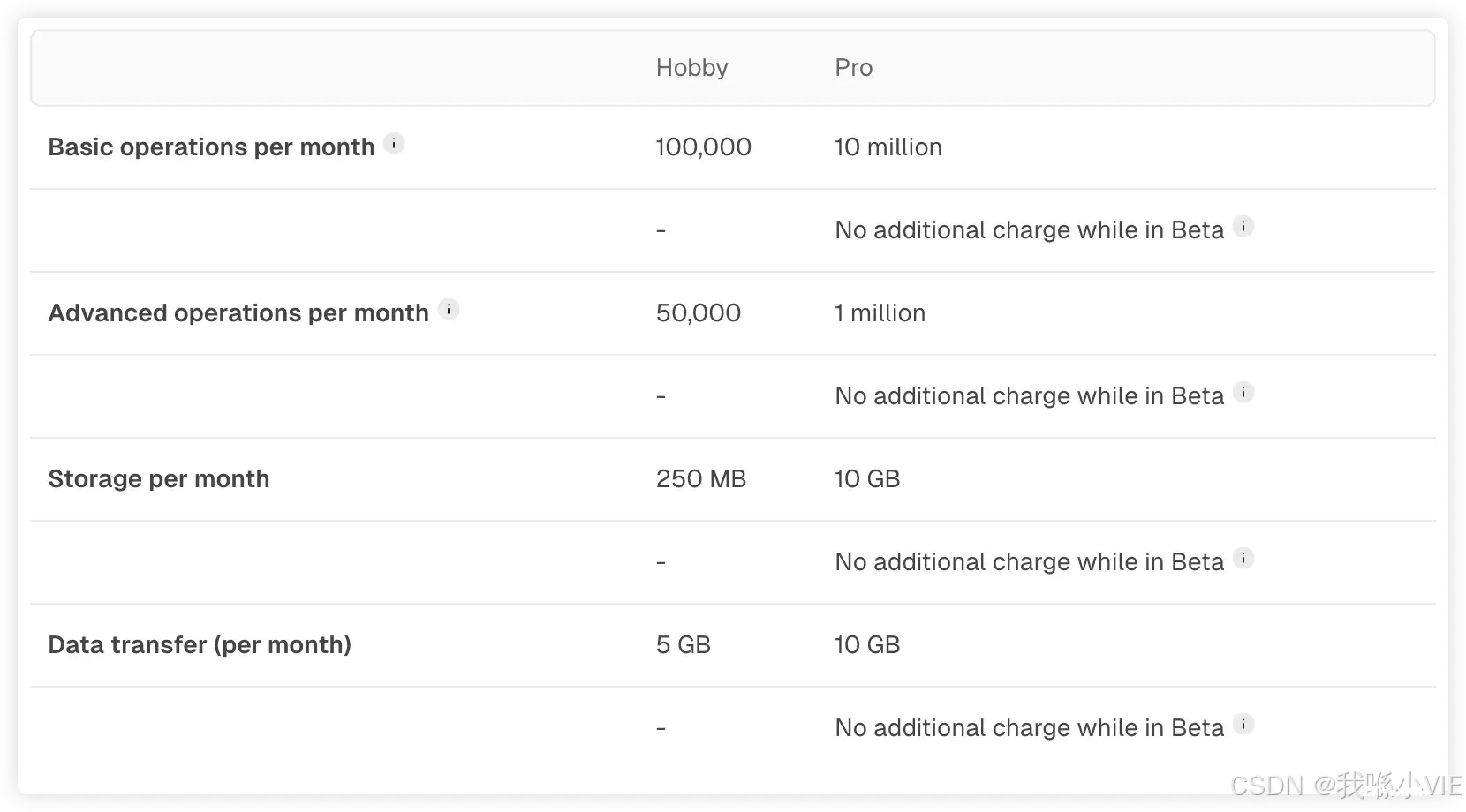Select the Pro column header
The image size is (1466, 812).
pyautogui.click(x=853, y=68)
